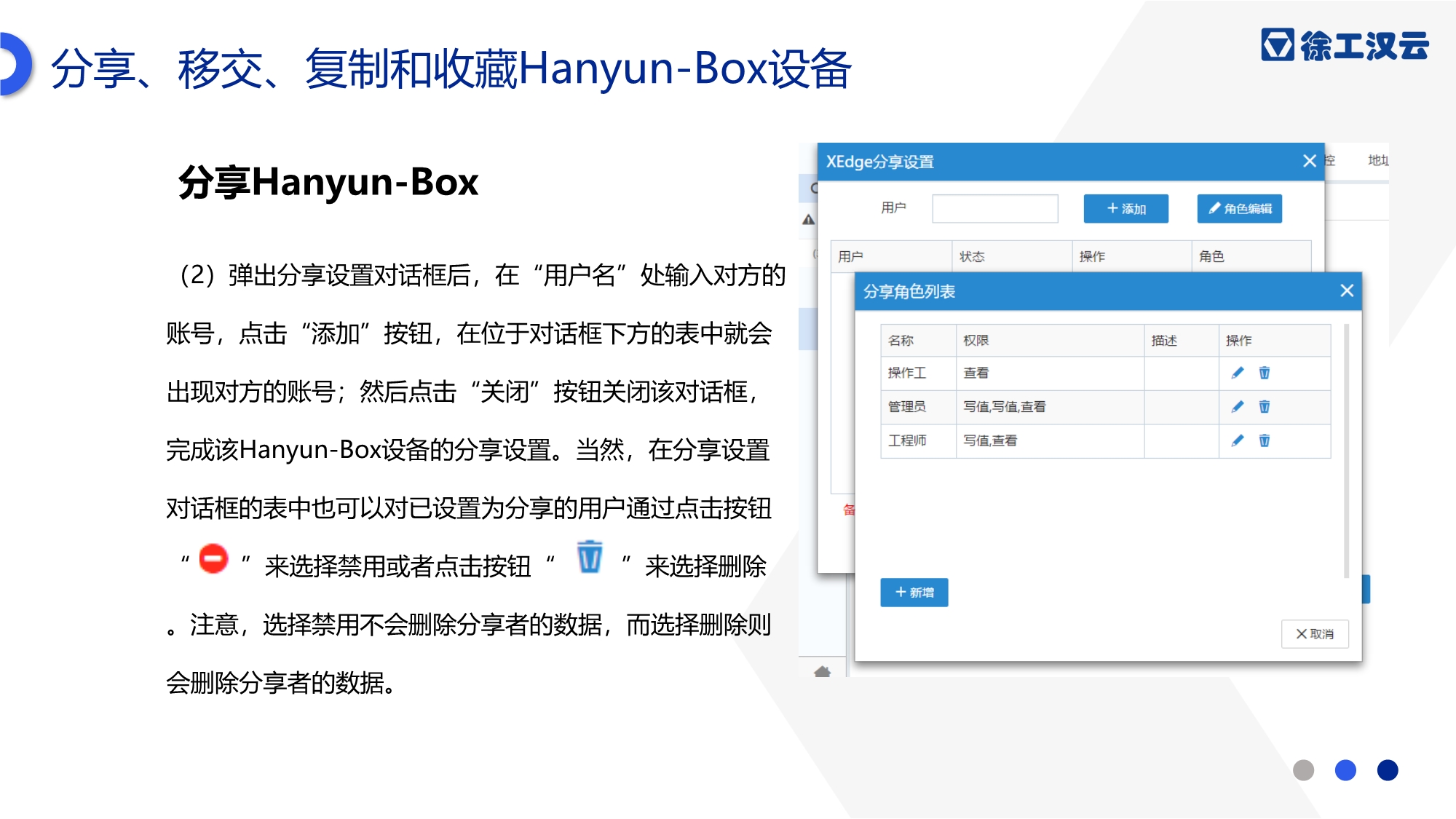This screenshot has width=1456, height=819.
Task: Click the 角色 column header in XEdge分享设置
Action: click(x=1251, y=256)
